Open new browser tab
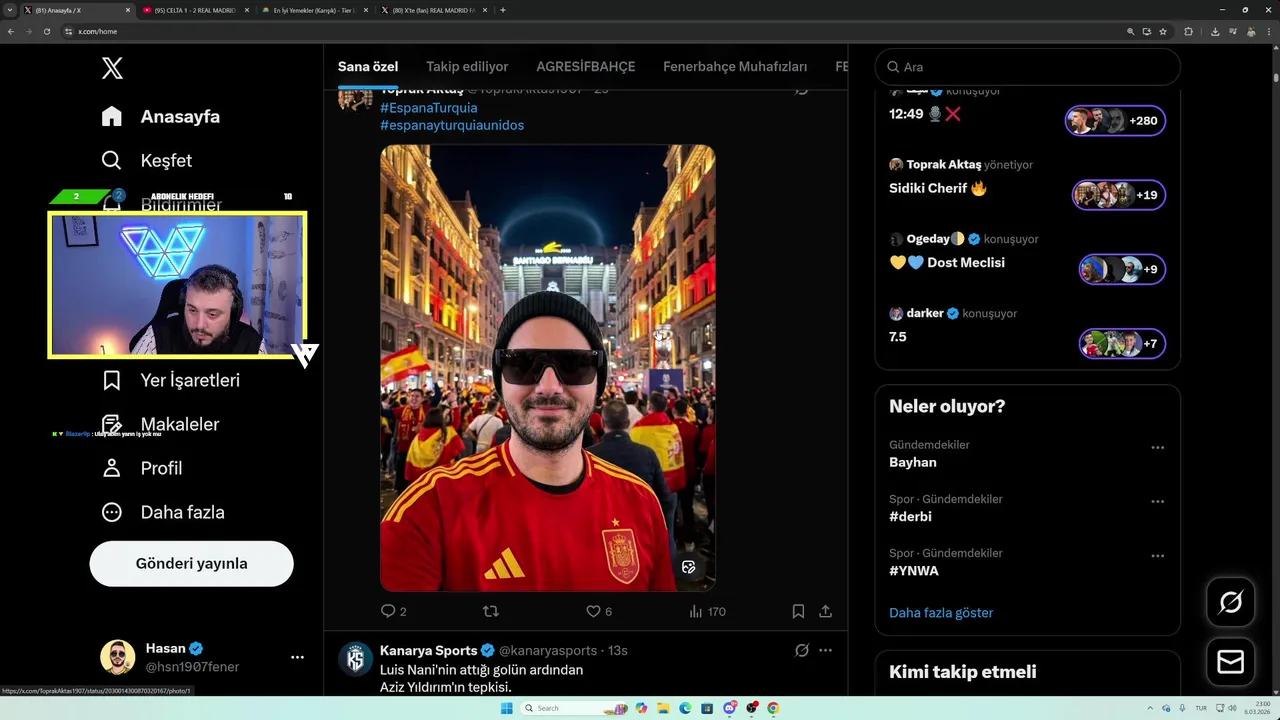The width and height of the screenshot is (1280, 720). (x=502, y=10)
